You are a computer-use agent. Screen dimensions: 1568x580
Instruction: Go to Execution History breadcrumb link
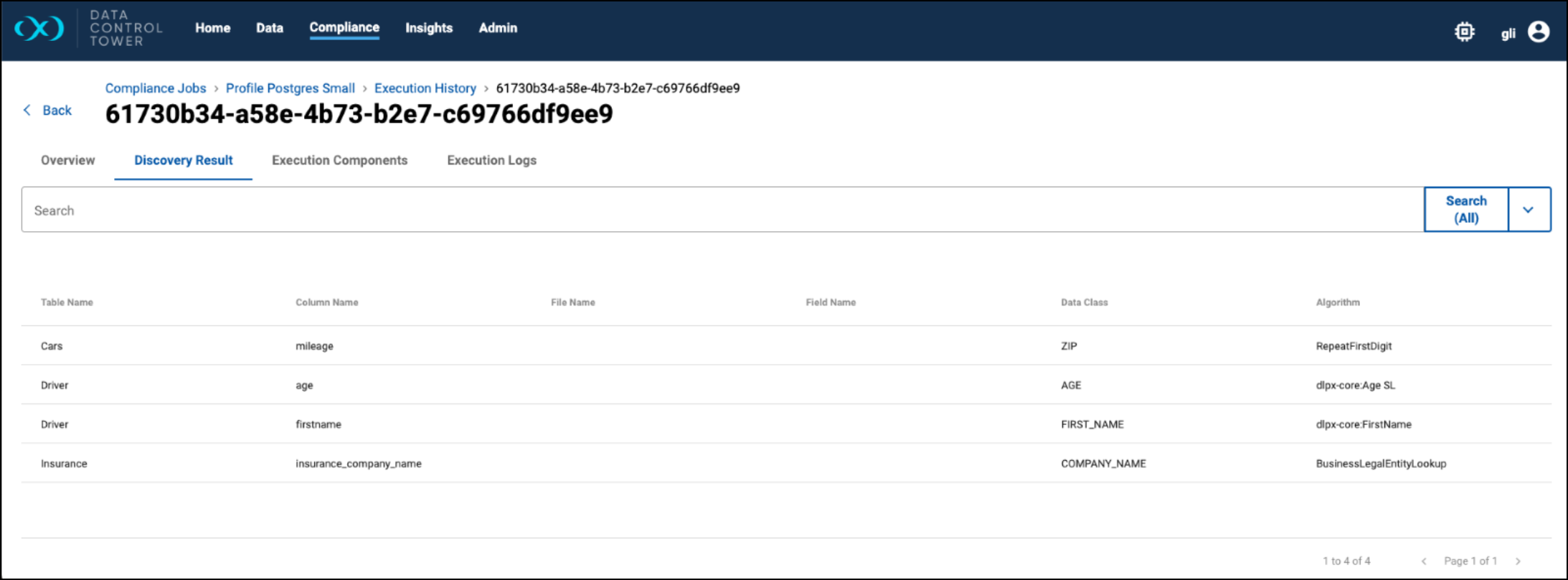coord(425,88)
